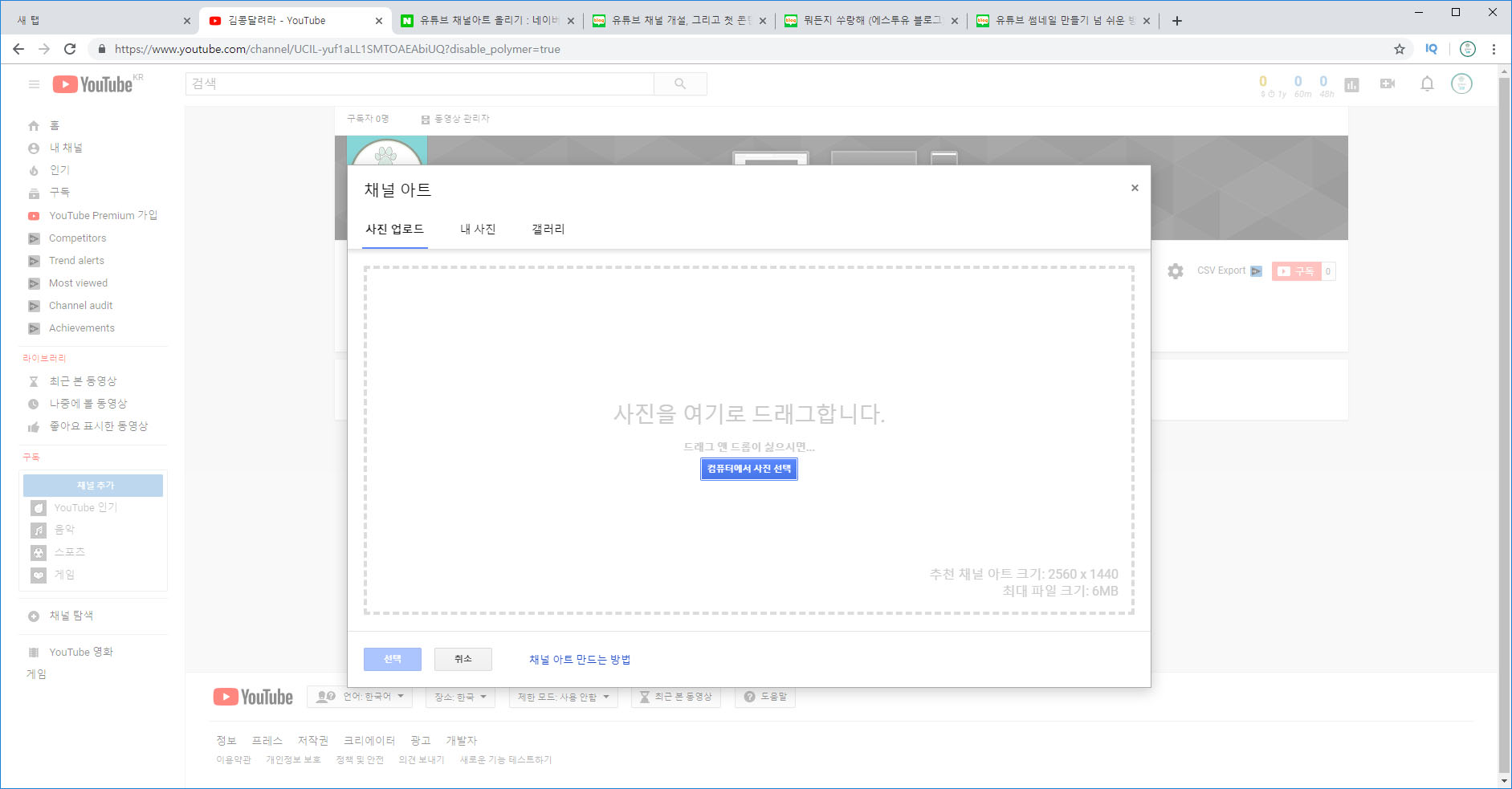Close the 뭐든지 수랑해 browser tab

tap(955, 21)
